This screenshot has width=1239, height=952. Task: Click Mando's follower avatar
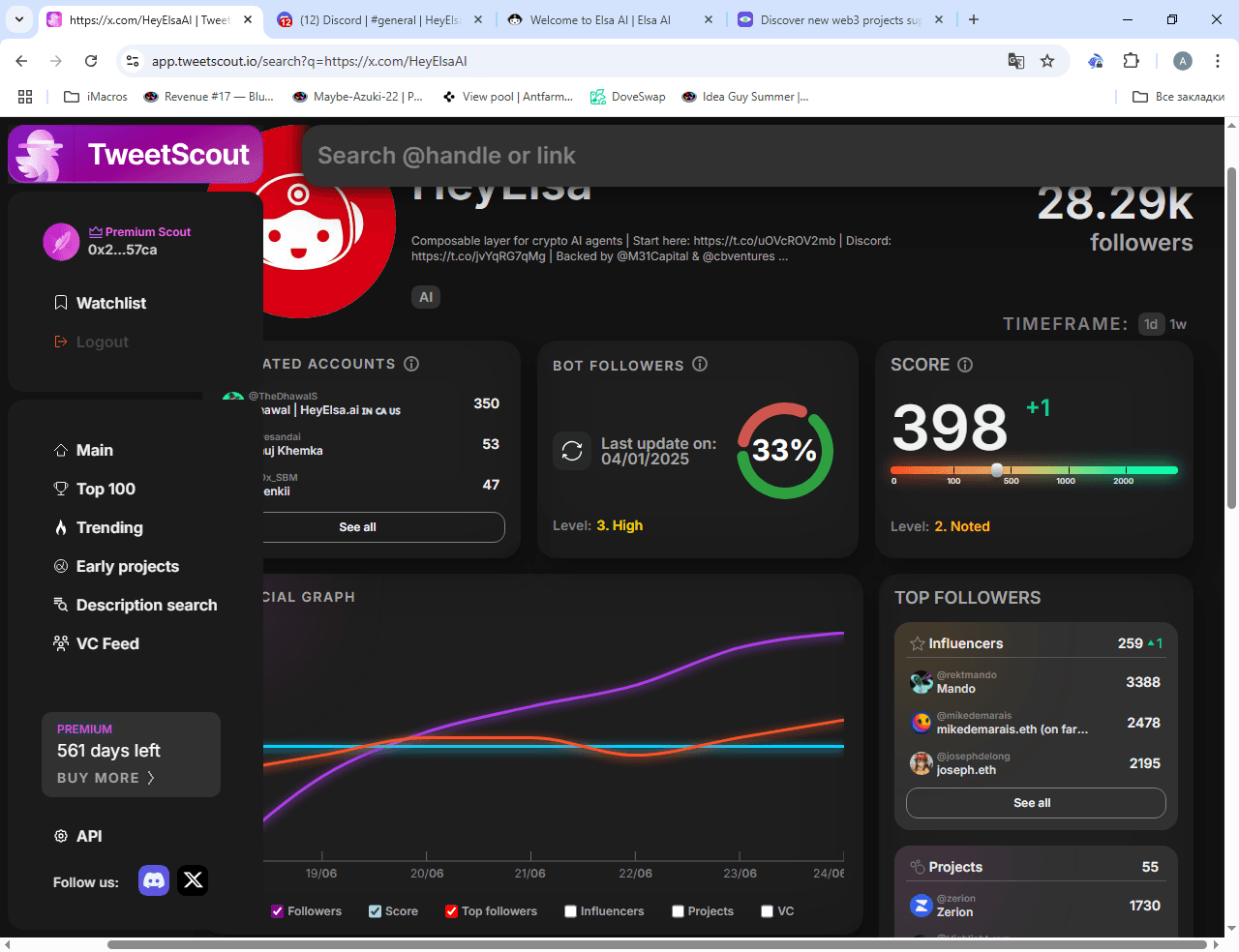[x=921, y=682]
